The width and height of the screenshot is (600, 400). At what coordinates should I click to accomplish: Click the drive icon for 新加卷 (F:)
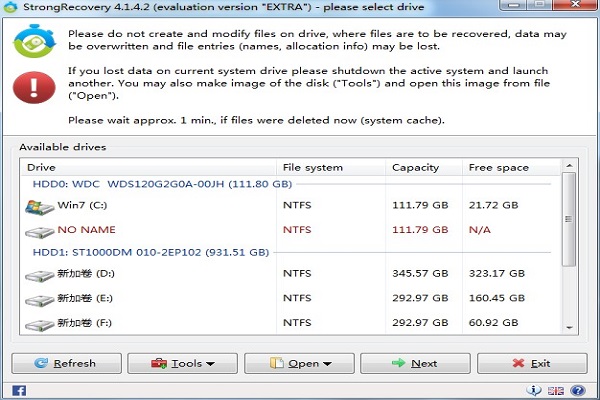(x=39, y=325)
